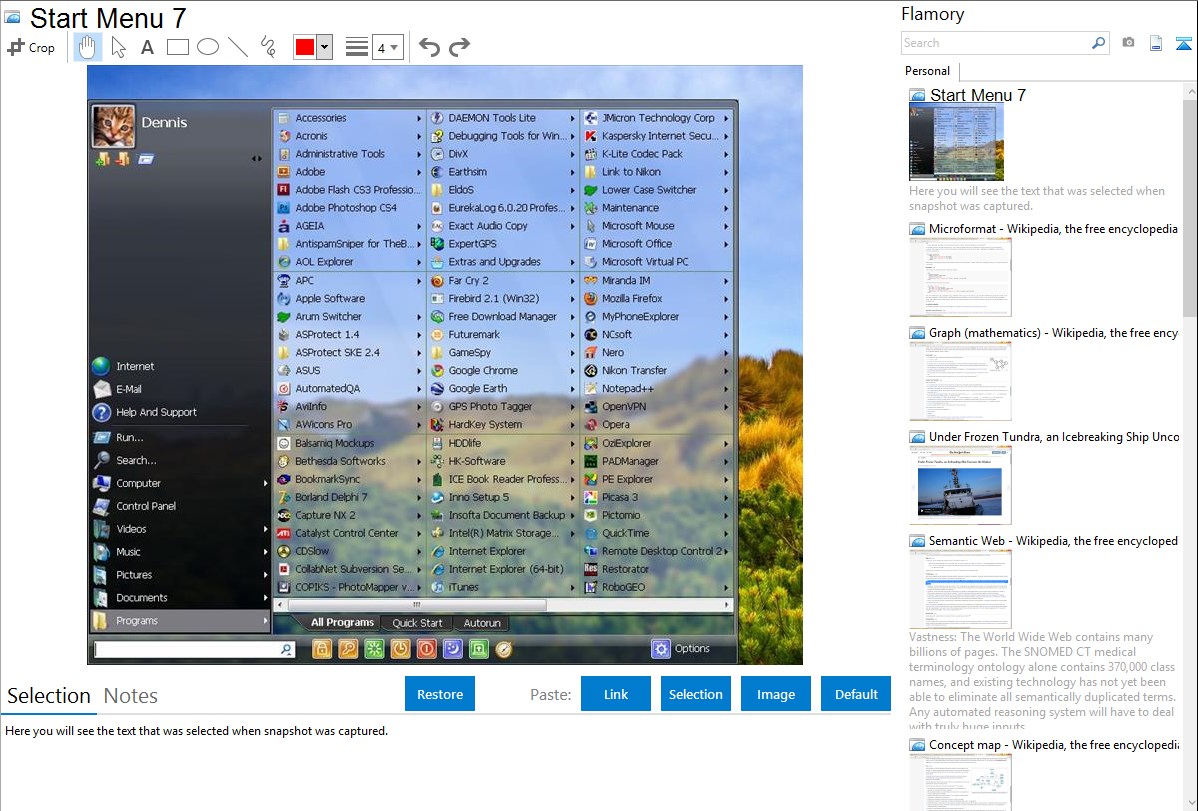Undo the last annotation
The height and width of the screenshot is (811, 1198).
429,47
